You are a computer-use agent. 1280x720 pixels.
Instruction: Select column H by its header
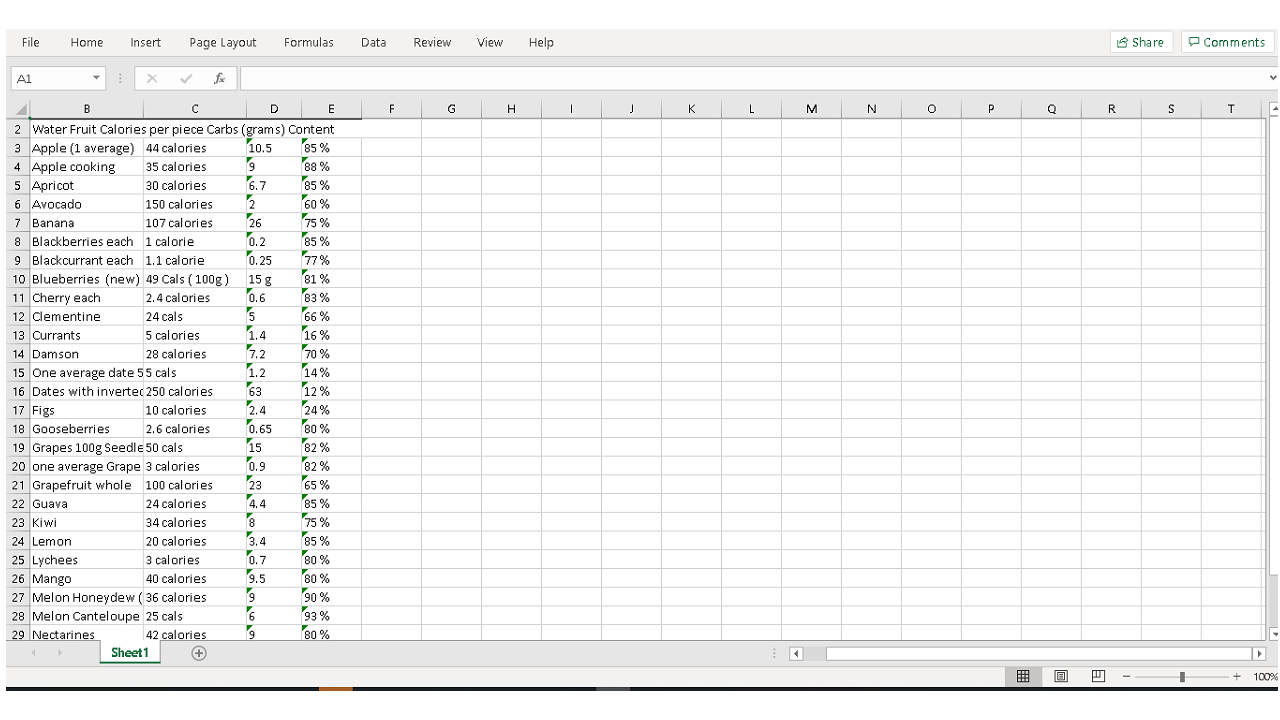[511, 109]
